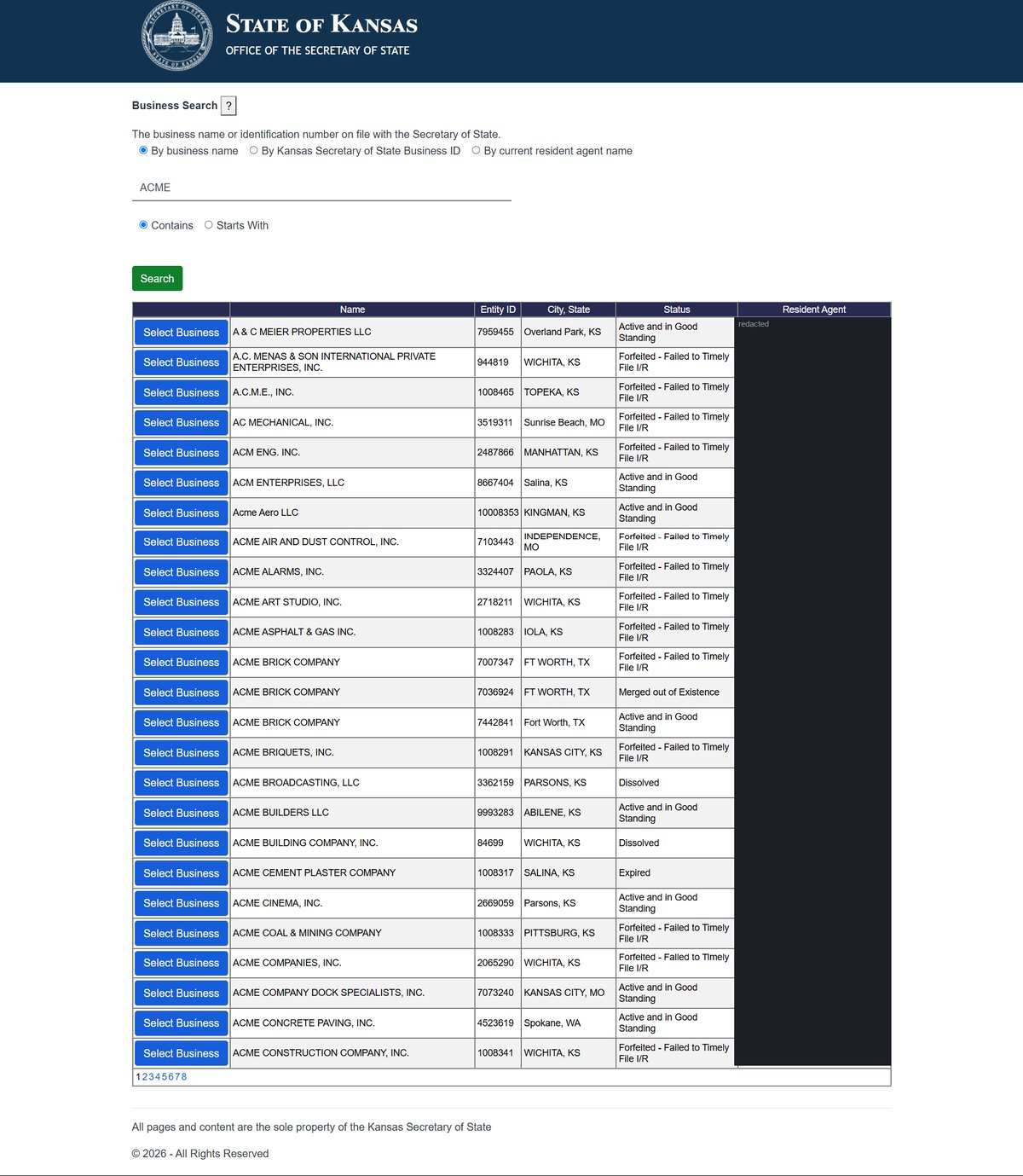
Task: Select Business for ACME CINEMA, INC.
Action: pyautogui.click(x=181, y=903)
